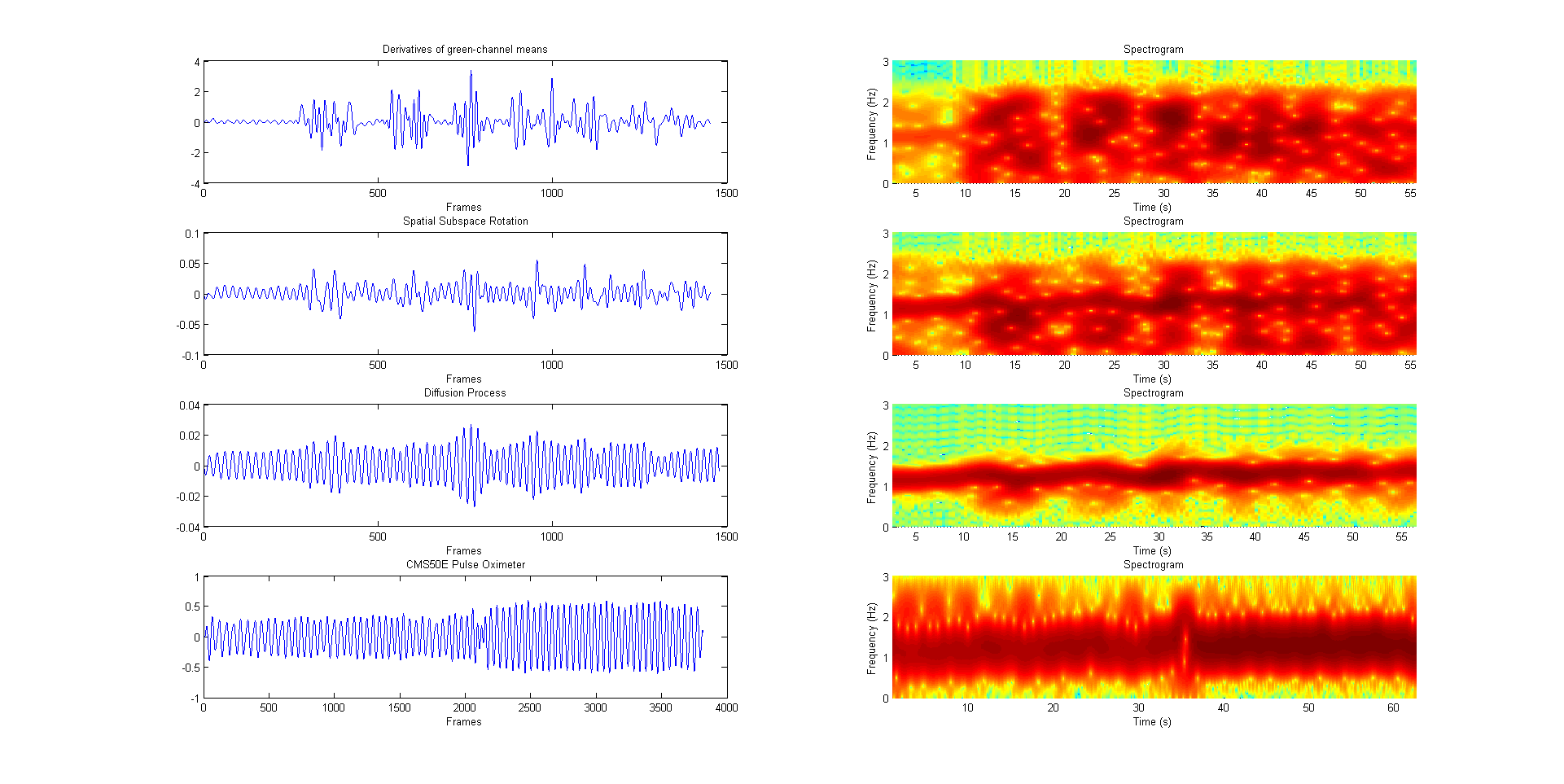
Task: Select the '0.04' y-axis tick label
Action: coord(189,405)
